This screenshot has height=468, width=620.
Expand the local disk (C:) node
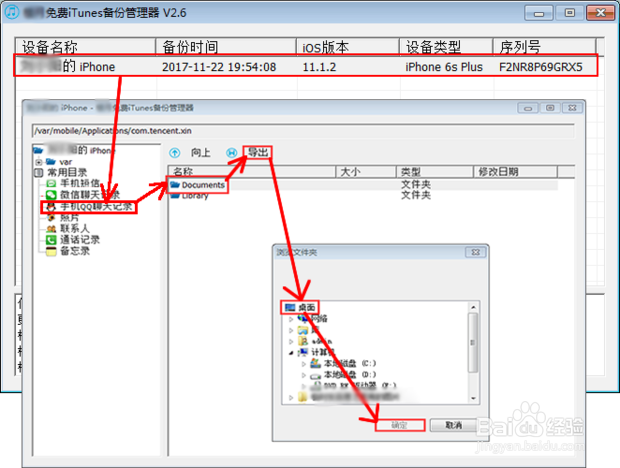304,363
